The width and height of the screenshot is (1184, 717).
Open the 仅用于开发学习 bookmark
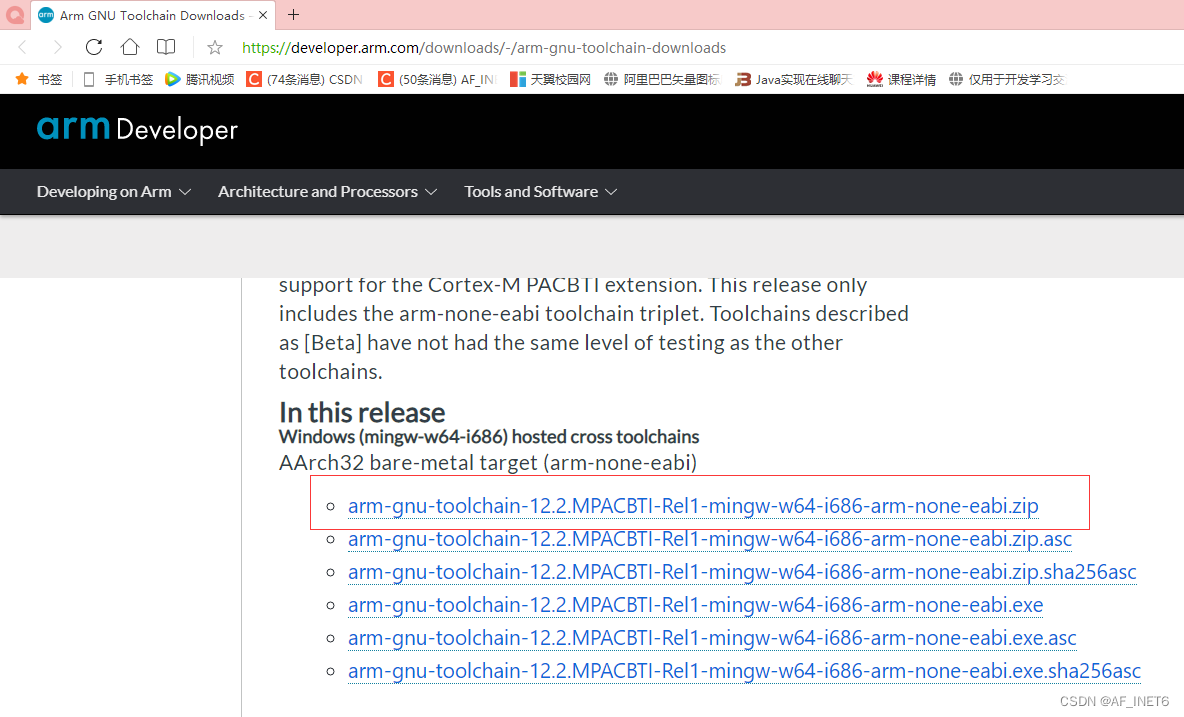[x=1007, y=79]
